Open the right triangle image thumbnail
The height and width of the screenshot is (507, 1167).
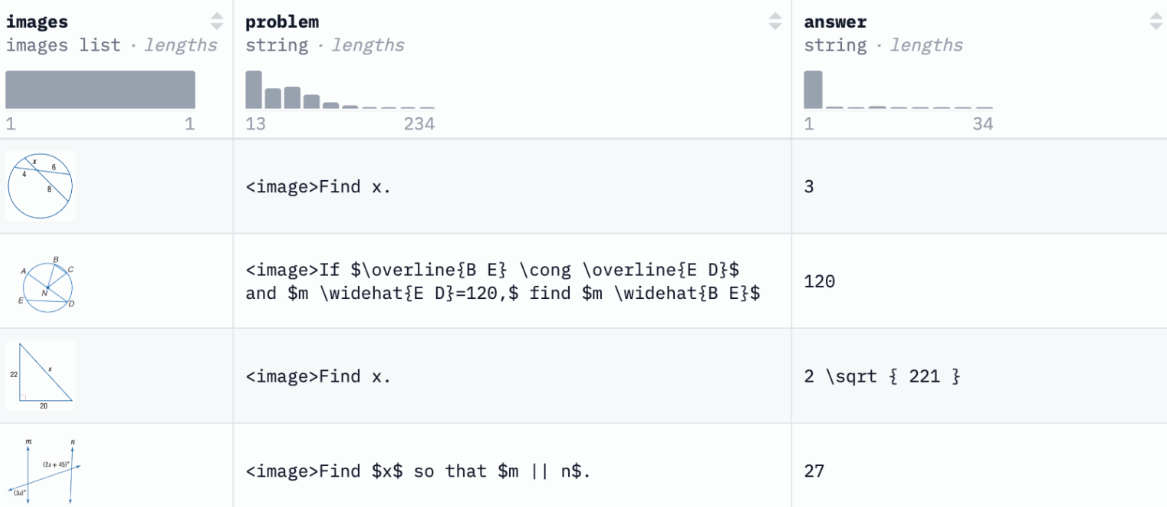40,376
